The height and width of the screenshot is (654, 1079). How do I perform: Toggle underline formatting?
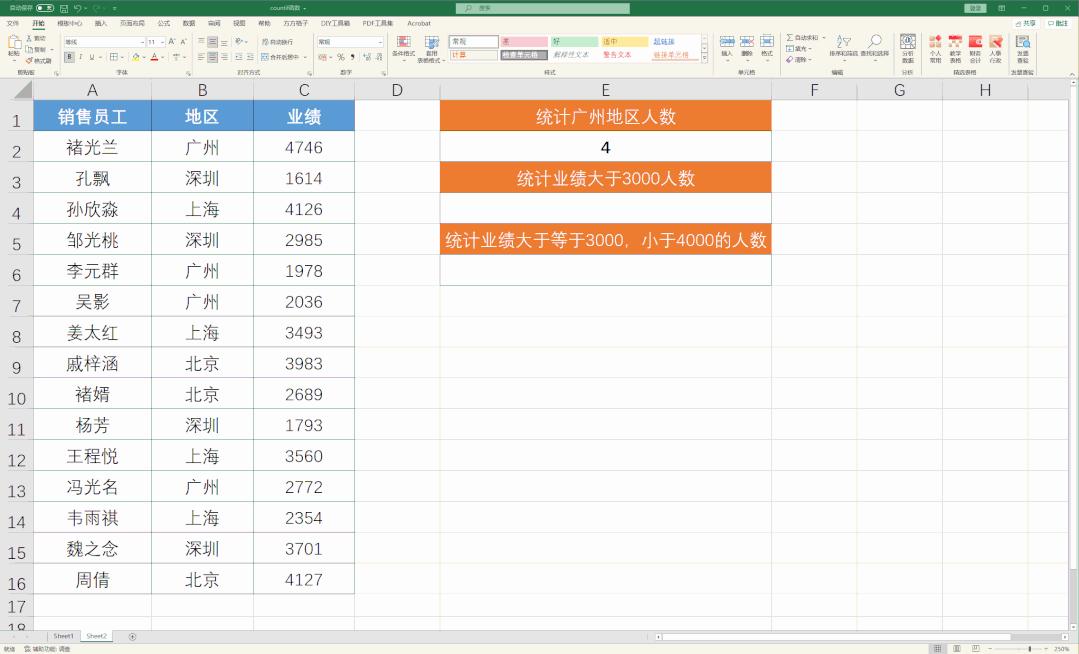tap(90, 56)
